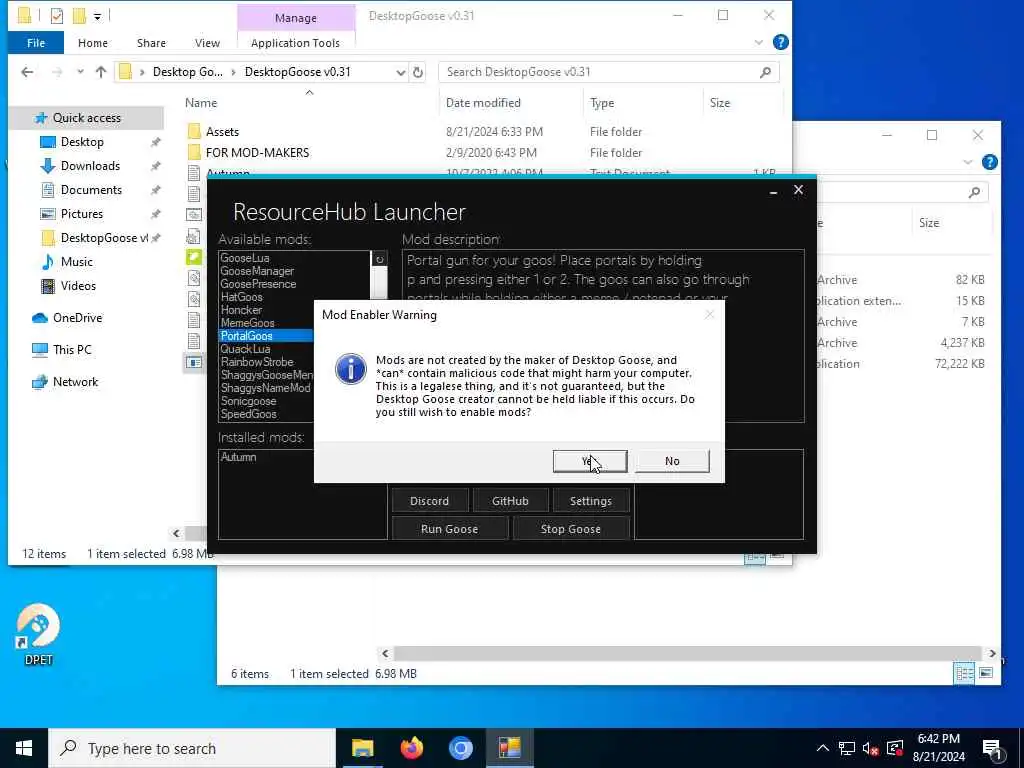Screen dimensions: 1024x768
Task: Open the Quick Access Toolbar customize dropdown
Action: tap(97, 16)
